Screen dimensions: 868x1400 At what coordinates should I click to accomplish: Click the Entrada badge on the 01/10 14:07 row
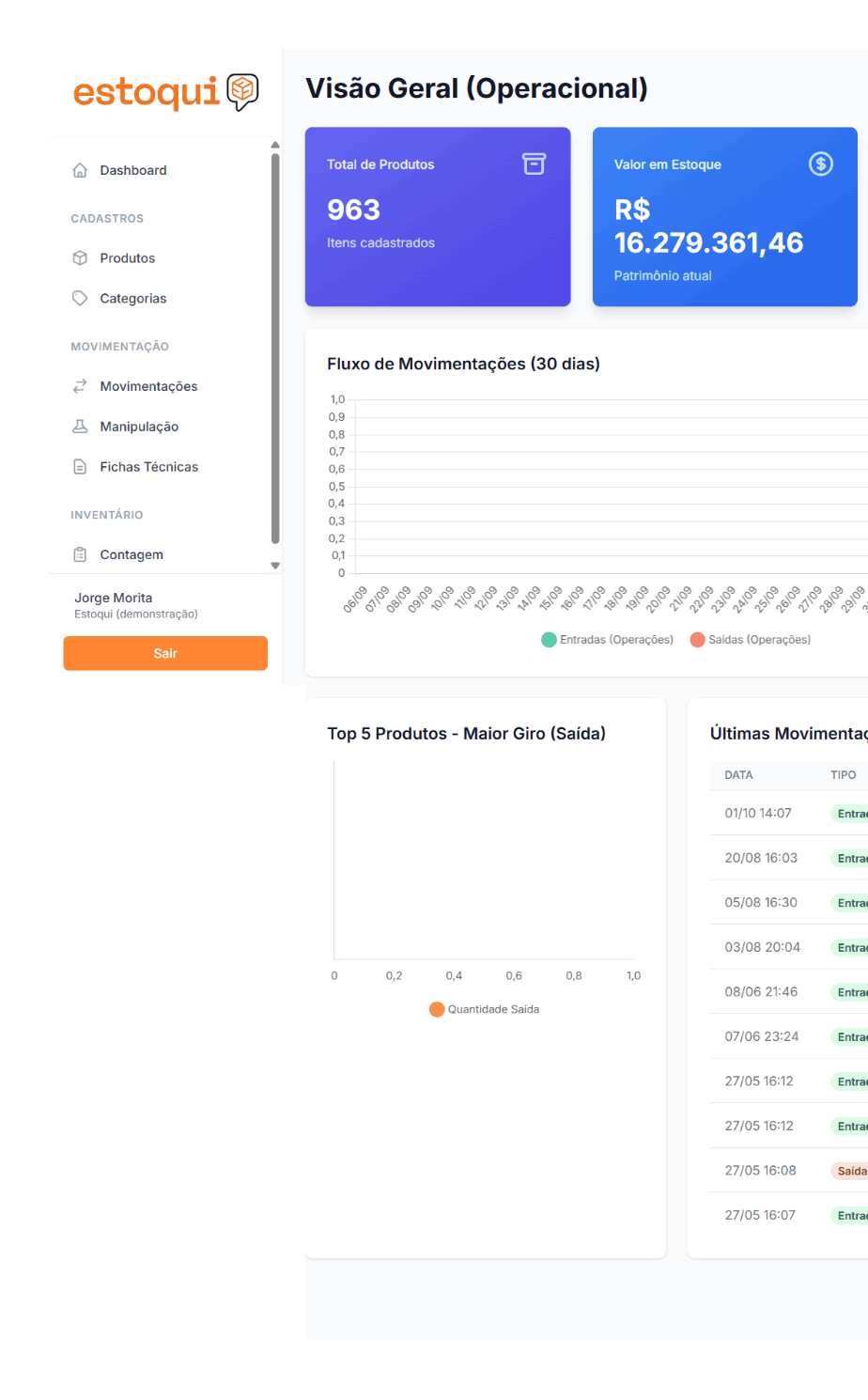tap(850, 814)
